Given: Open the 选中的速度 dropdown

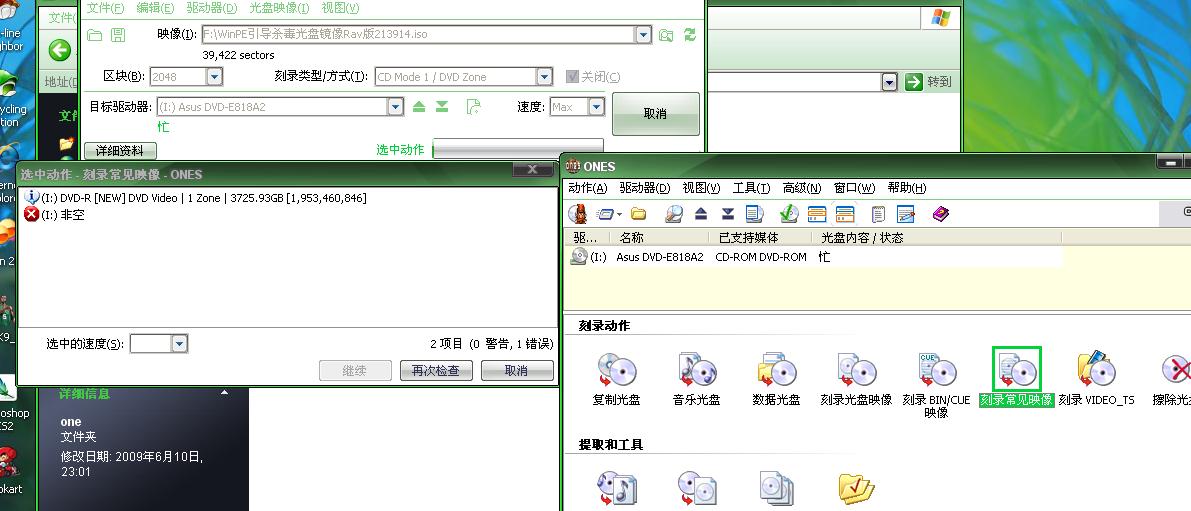Looking at the screenshot, I should click(179, 344).
